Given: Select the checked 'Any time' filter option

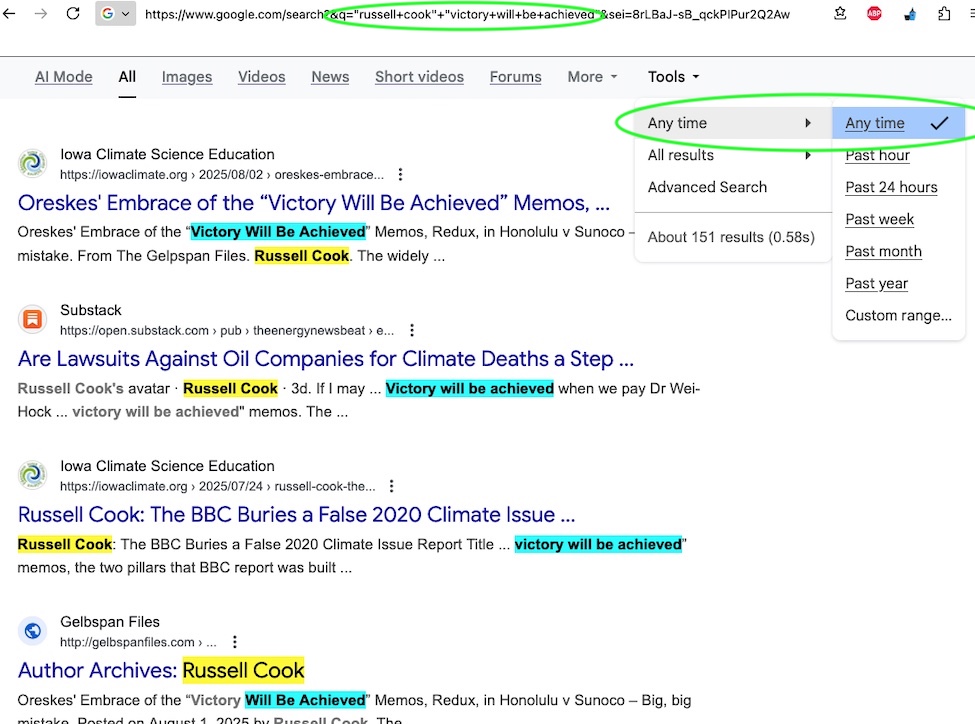Looking at the screenshot, I should (x=875, y=123).
